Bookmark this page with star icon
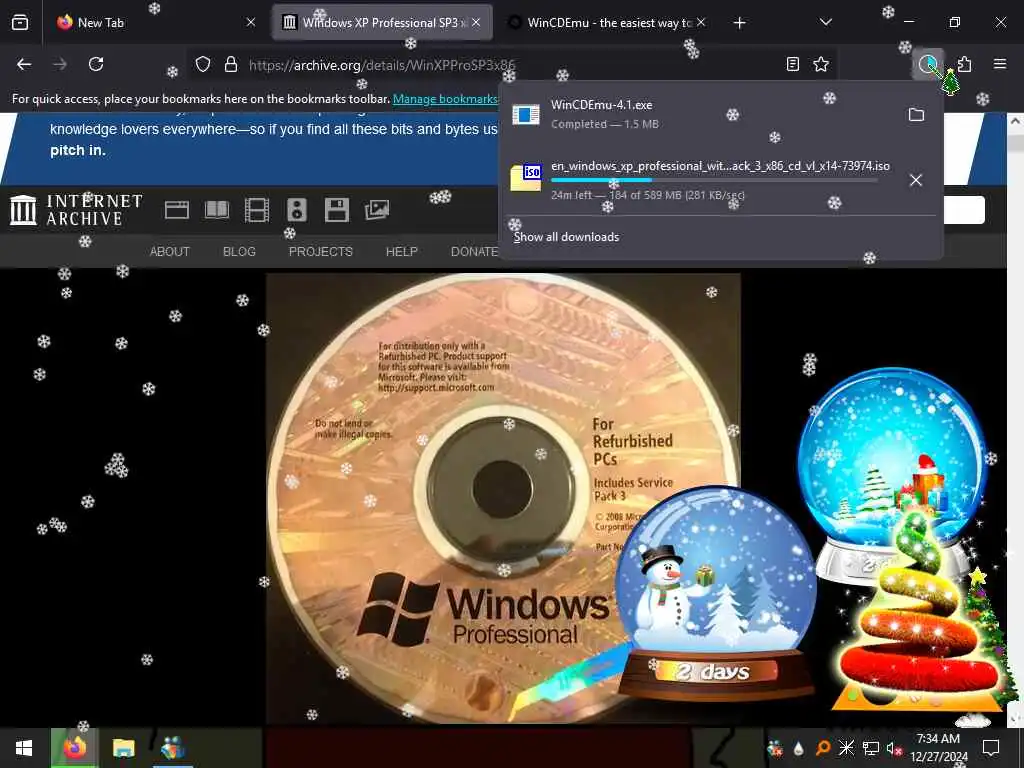Viewport: 1024px width, 768px height. (821, 64)
